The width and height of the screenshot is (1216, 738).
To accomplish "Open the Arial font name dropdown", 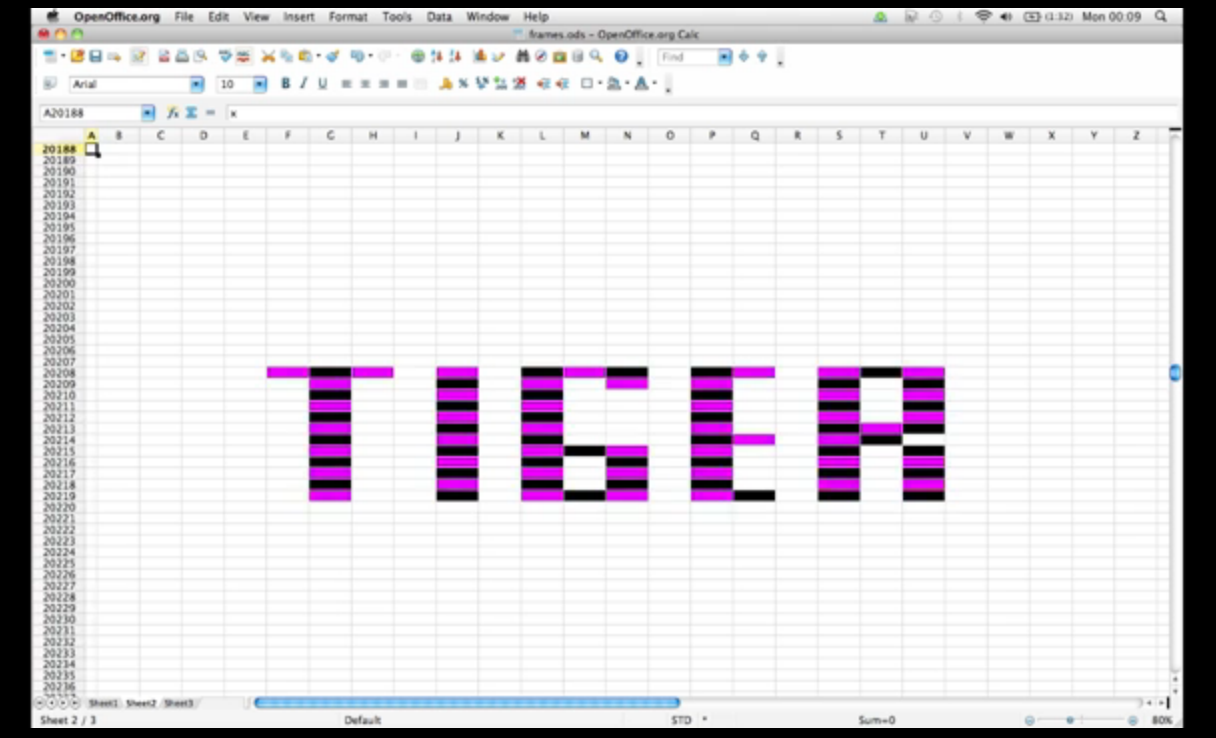I will click(197, 85).
